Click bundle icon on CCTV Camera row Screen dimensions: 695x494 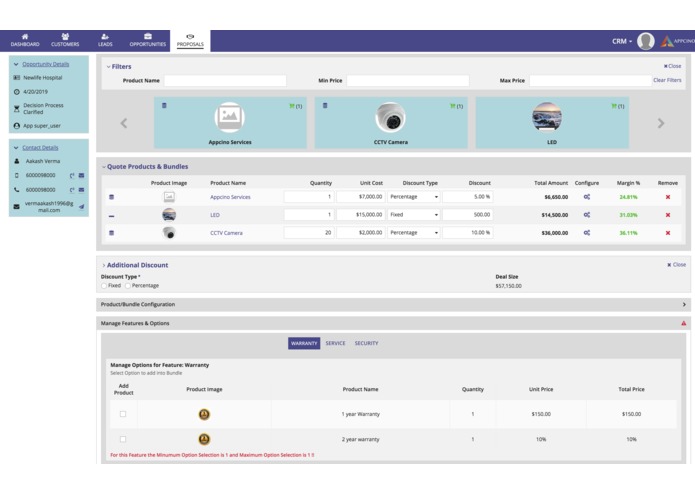[111, 233]
